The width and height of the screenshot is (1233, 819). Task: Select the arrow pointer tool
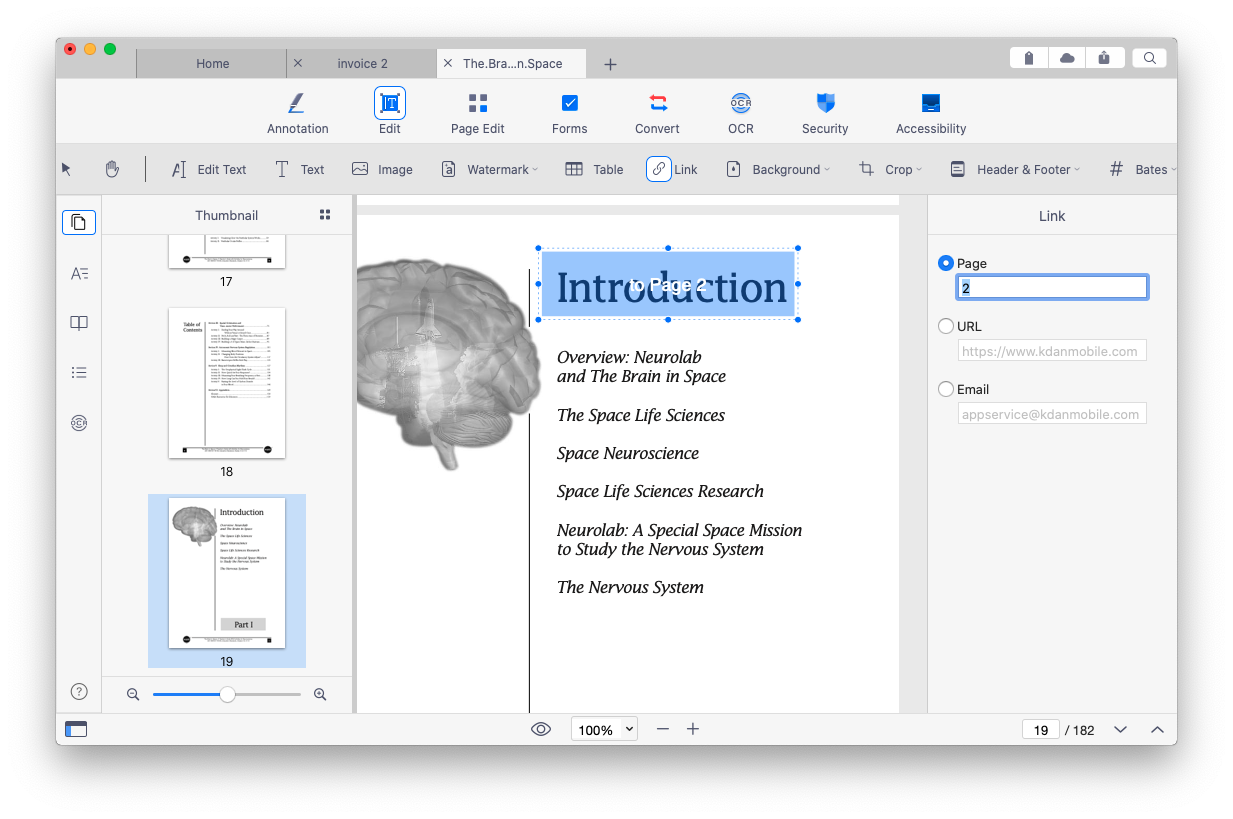click(67, 169)
